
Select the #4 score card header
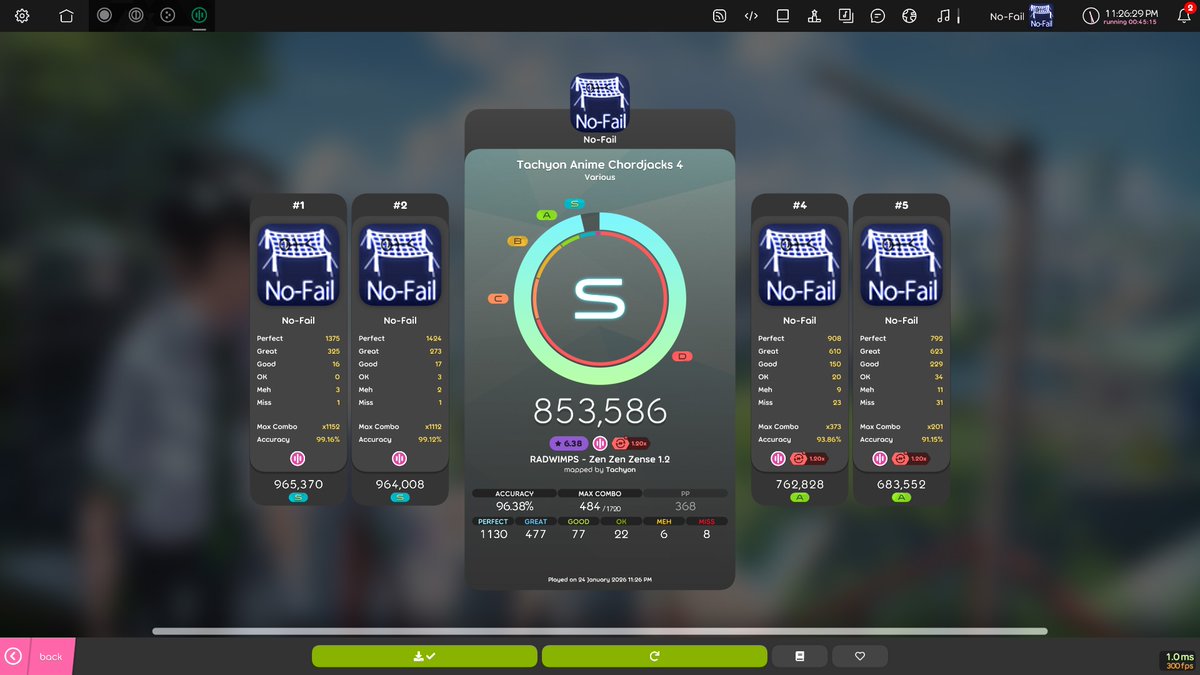(799, 205)
